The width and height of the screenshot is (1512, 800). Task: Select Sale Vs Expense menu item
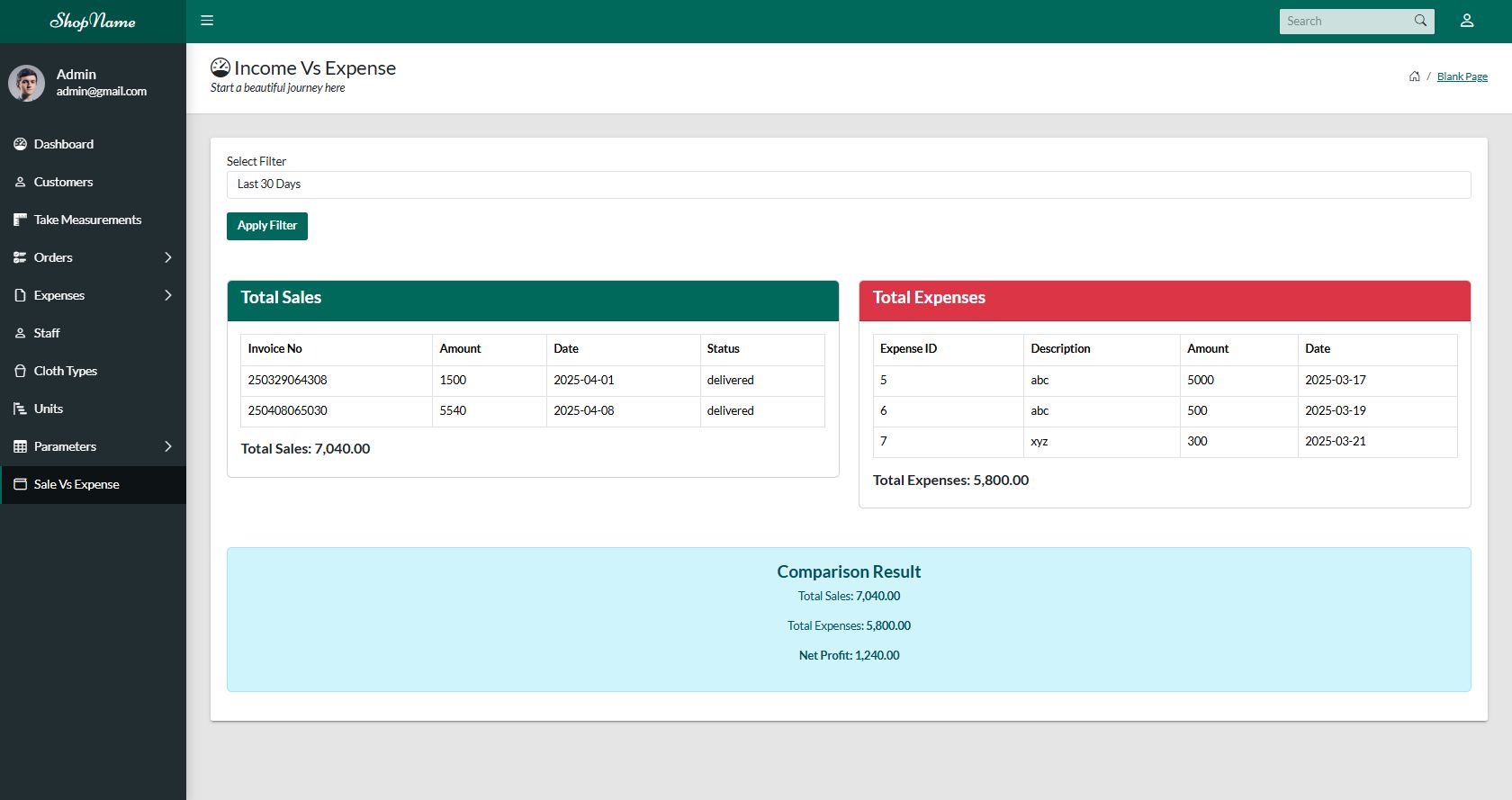tap(76, 484)
